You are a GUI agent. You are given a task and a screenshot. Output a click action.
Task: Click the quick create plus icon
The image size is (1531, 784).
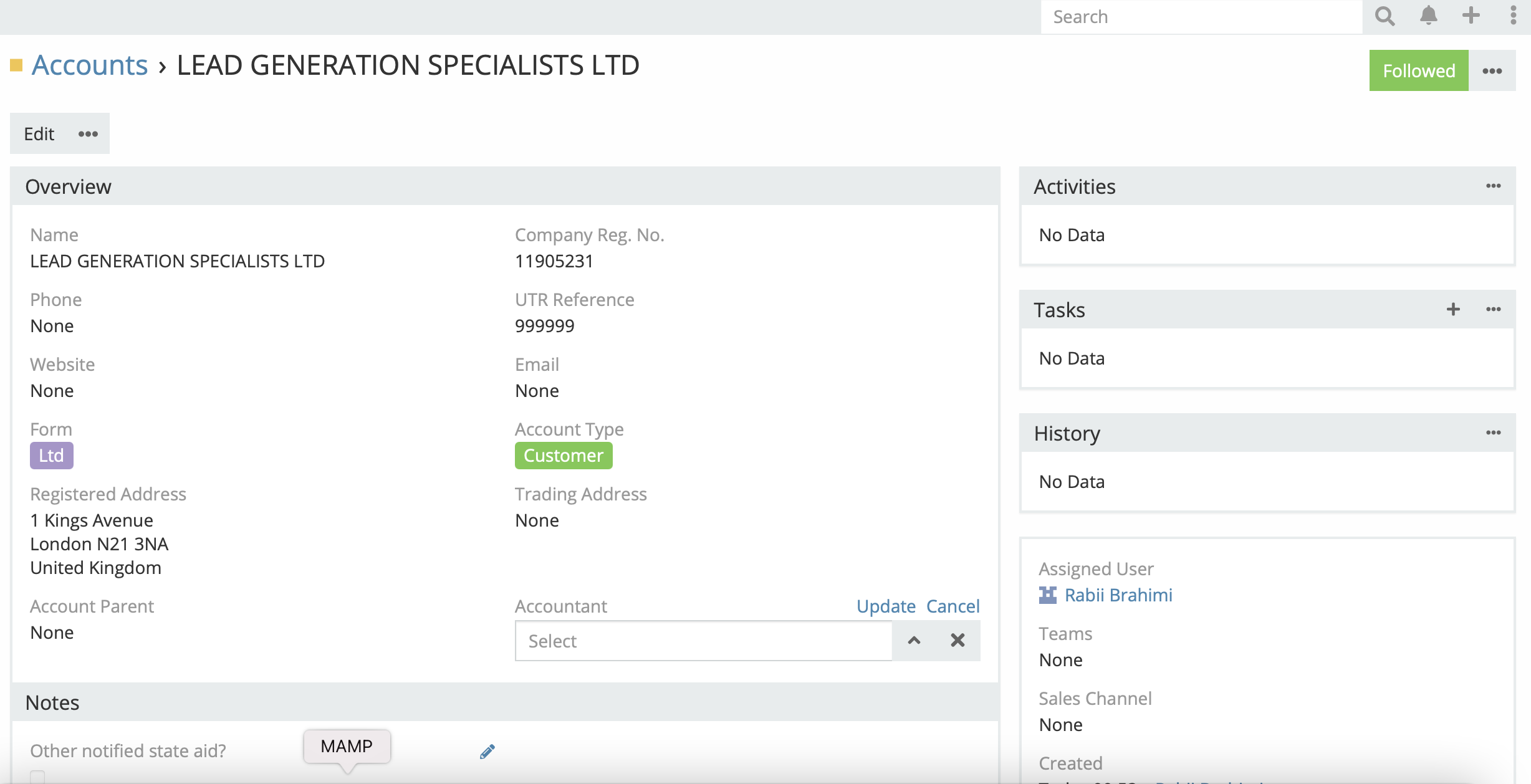pos(1471,16)
